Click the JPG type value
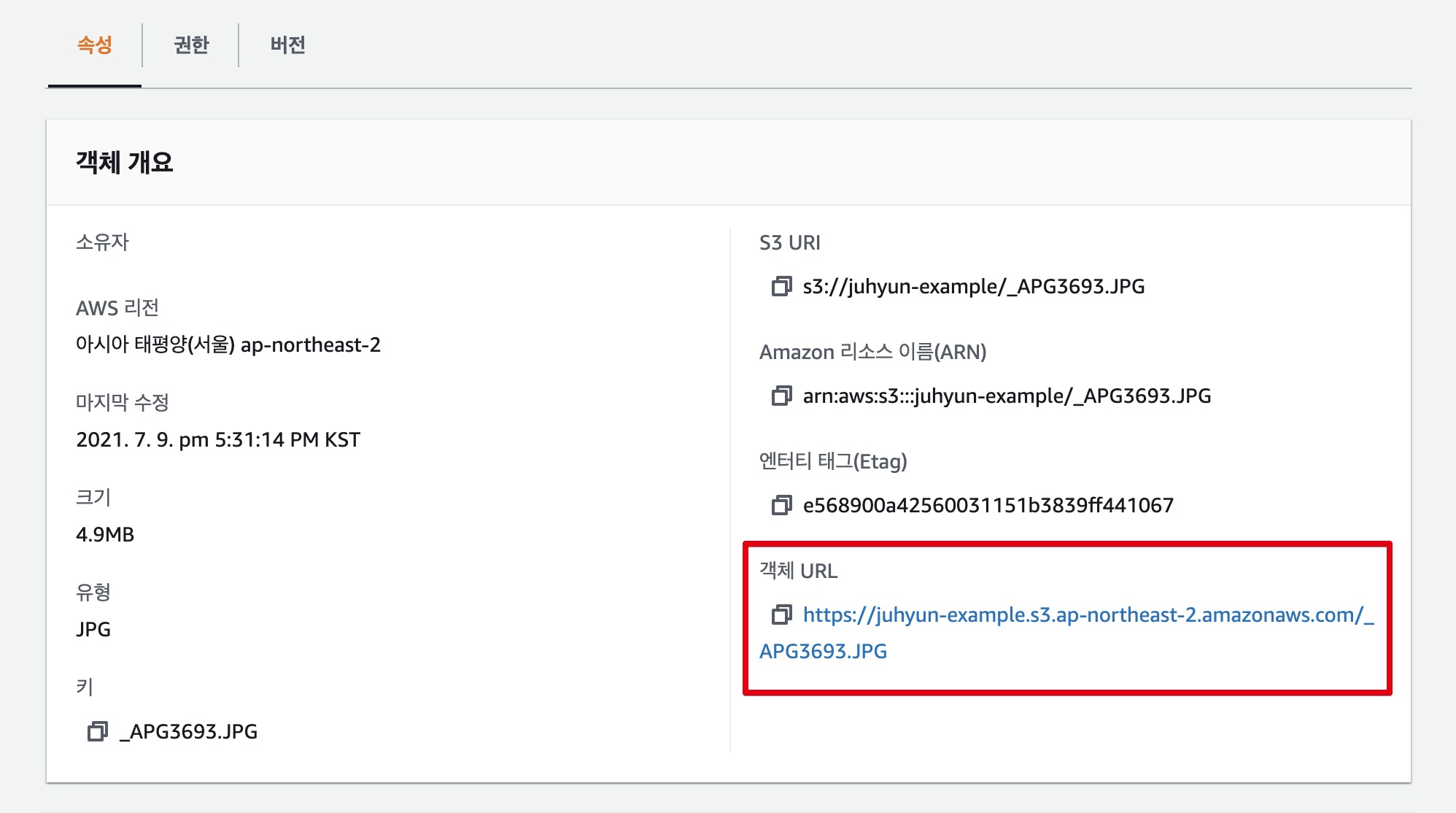 [93, 629]
